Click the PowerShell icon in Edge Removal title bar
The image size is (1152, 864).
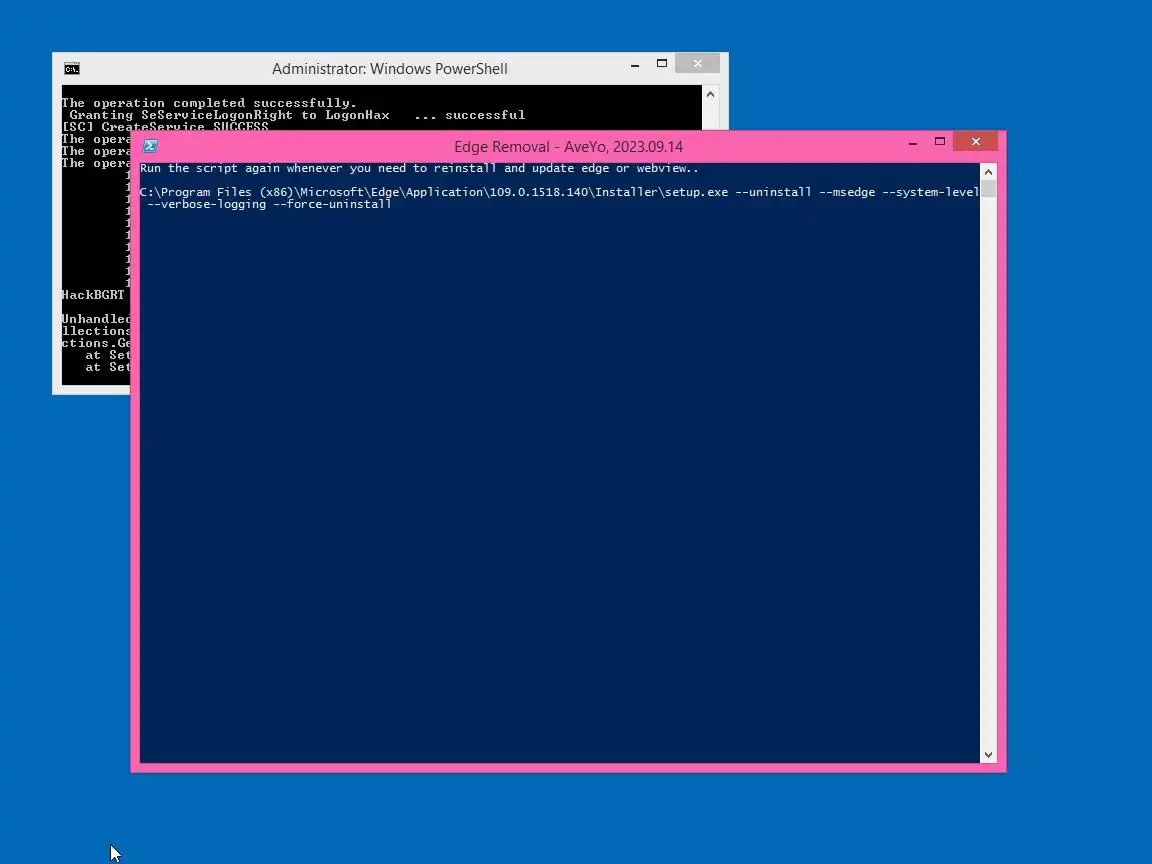click(x=150, y=146)
